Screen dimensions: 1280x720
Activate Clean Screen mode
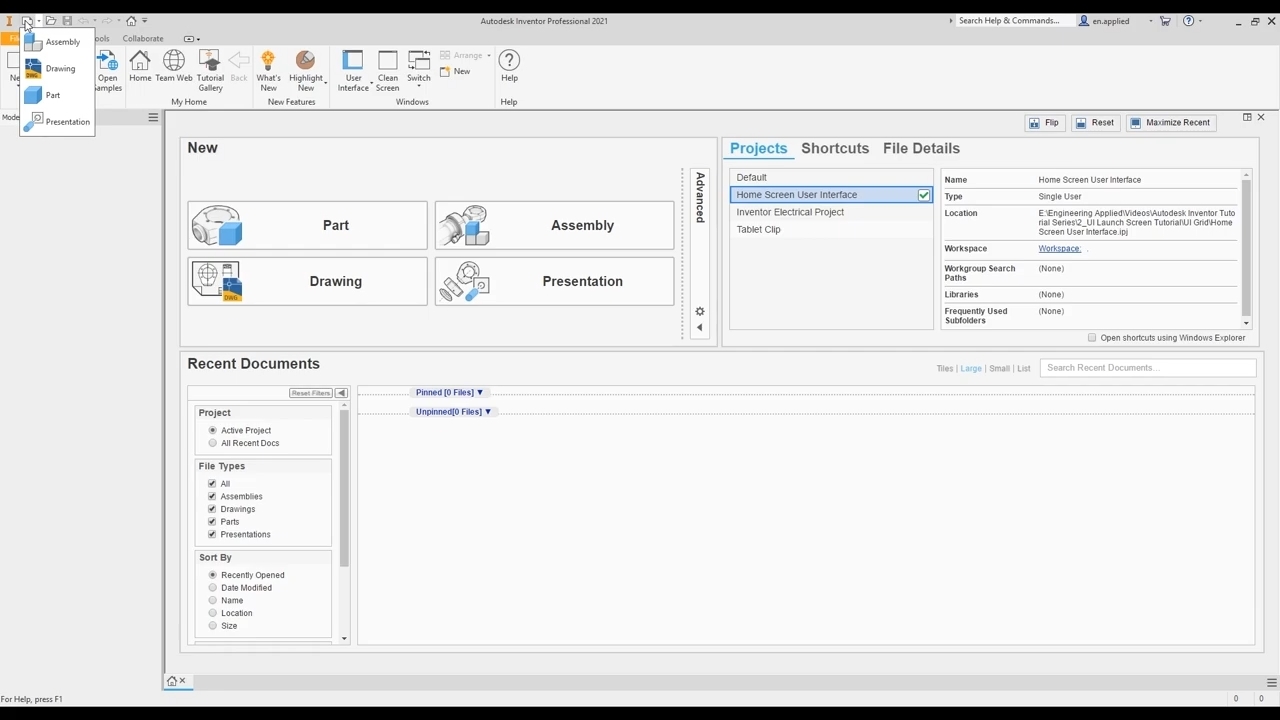[388, 71]
